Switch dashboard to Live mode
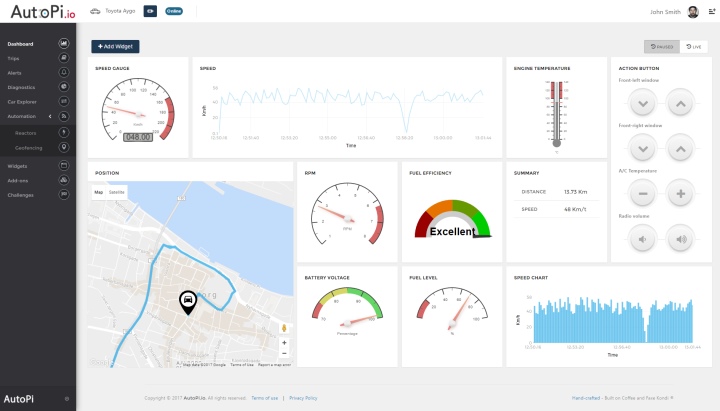Image resolution: width=720 pixels, height=411 pixels. tap(693, 46)
